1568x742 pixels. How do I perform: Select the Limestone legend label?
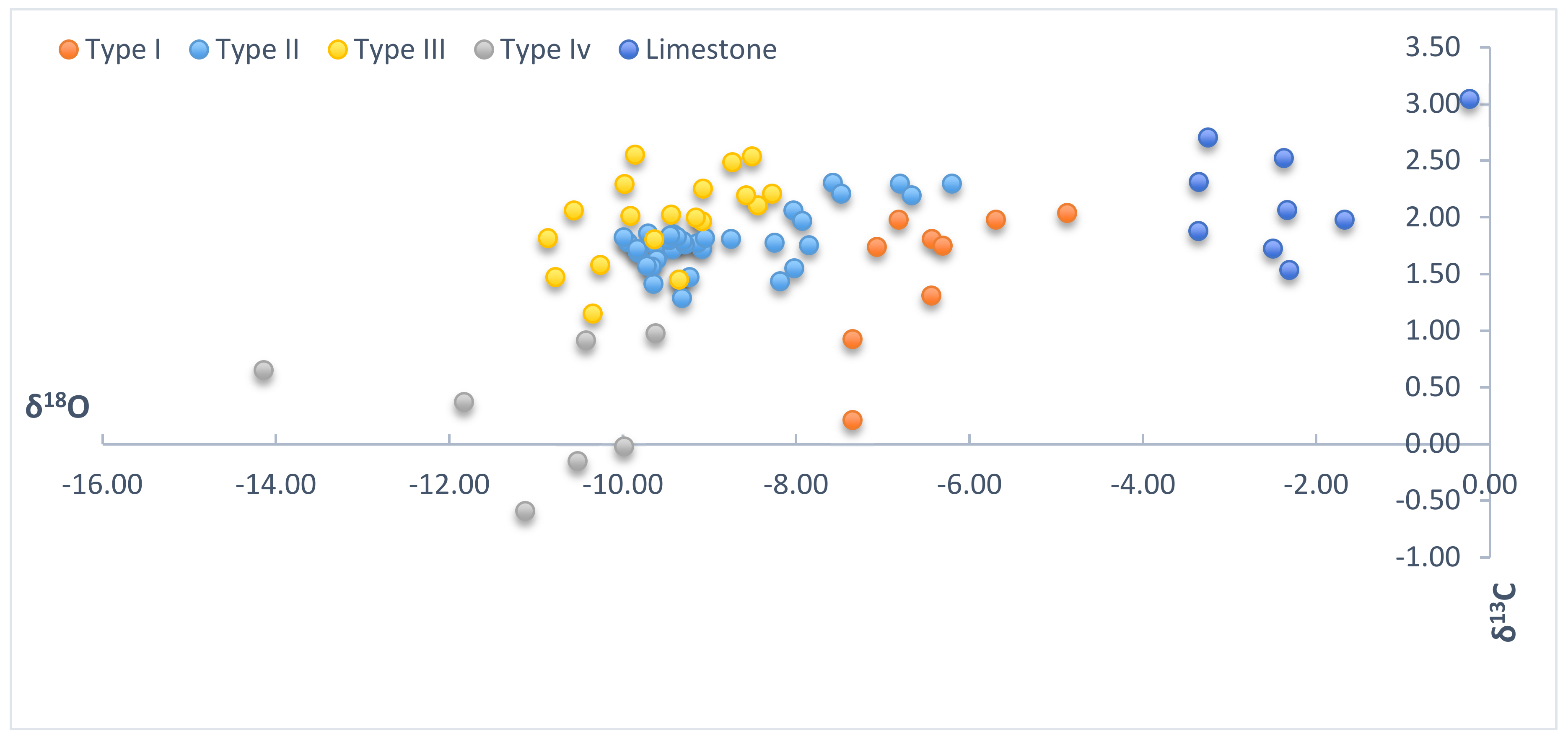coord(711,49)
